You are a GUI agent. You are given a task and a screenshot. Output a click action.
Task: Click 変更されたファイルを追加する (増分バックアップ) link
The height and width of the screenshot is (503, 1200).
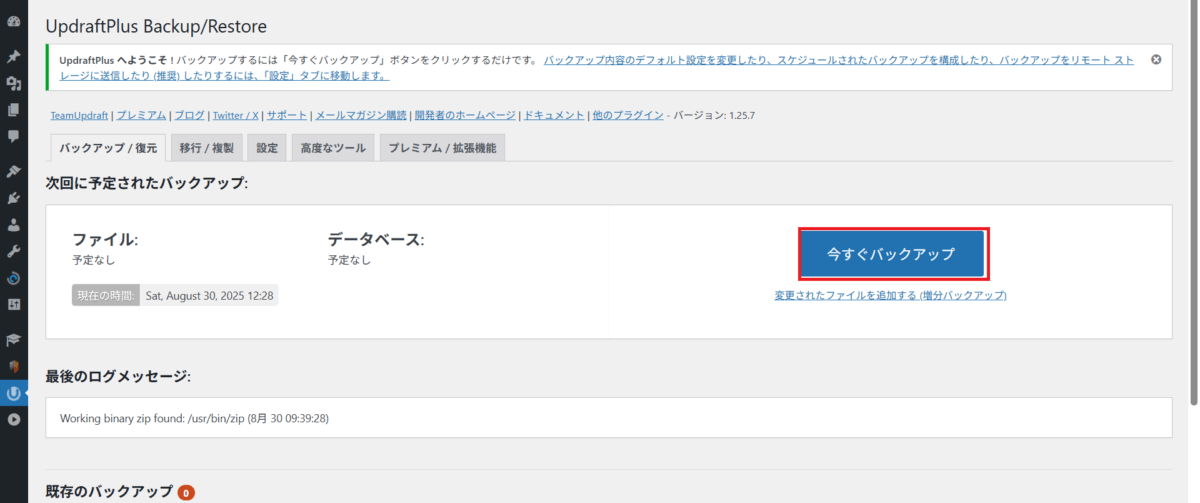point(890,296)
